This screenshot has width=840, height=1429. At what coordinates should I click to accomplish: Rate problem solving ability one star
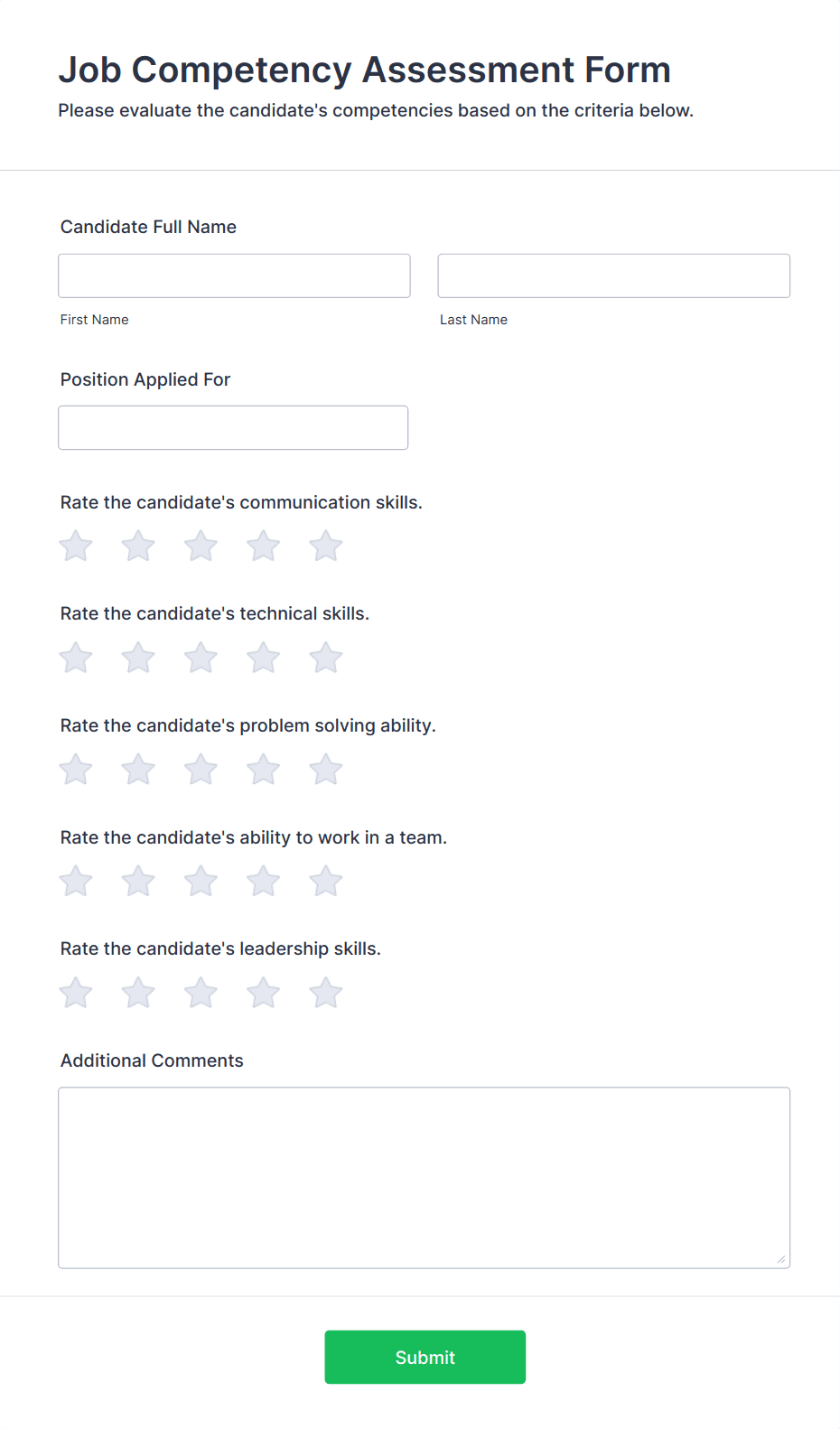coord(76,771)
